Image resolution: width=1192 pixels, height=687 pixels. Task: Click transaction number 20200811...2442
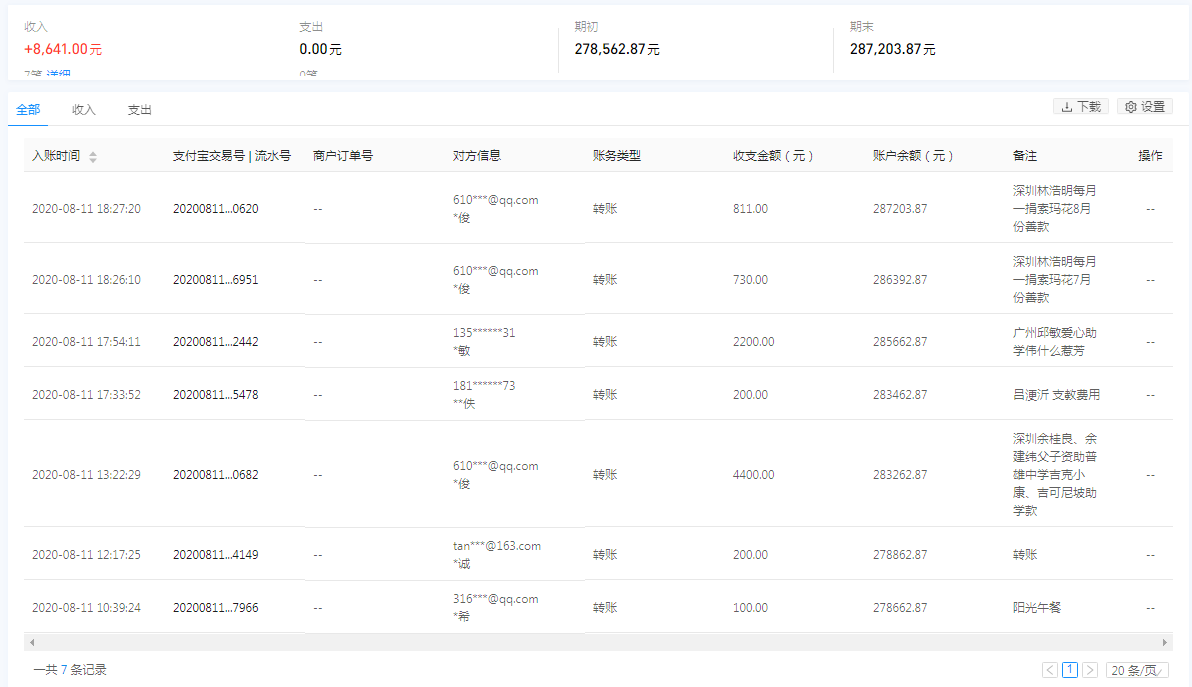(215, 342)
